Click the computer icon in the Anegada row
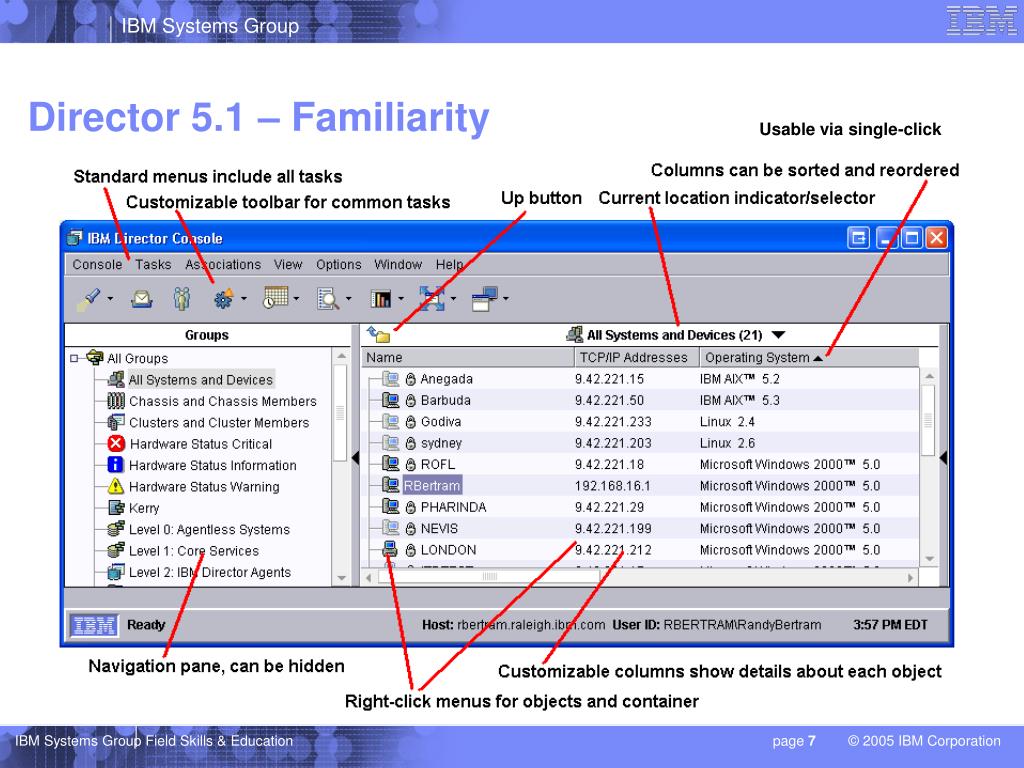This screenshot has width=1024, height=768. tap(391, 379)
